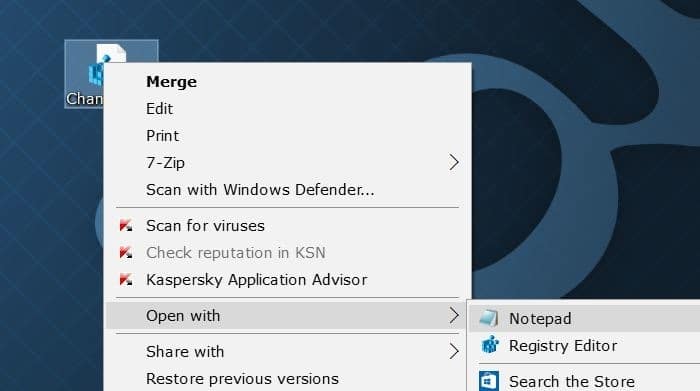This screenshot has height=391, width=700.
Task: Open Kaspersky Application Advisor
Action: click(288, 280)
